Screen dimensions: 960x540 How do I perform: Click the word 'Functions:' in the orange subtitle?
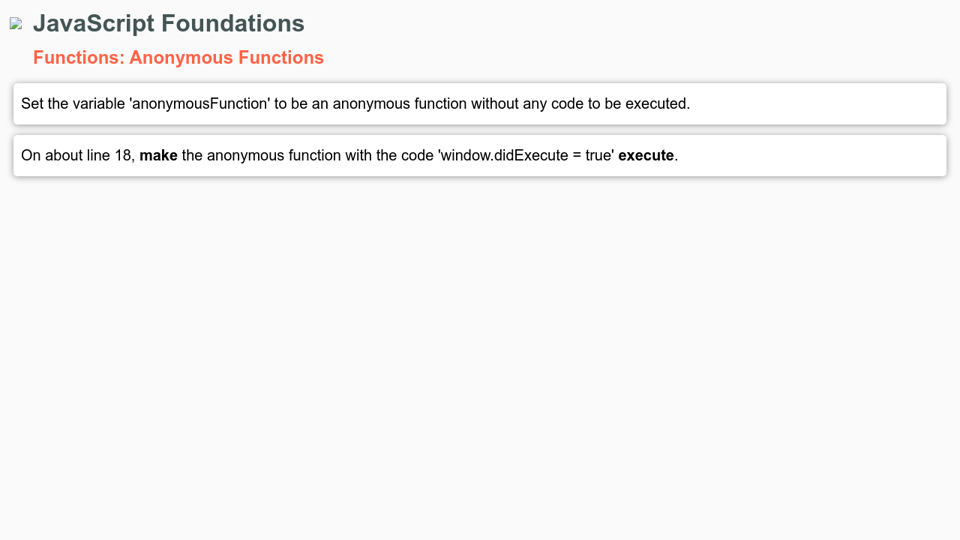(78, 58)
